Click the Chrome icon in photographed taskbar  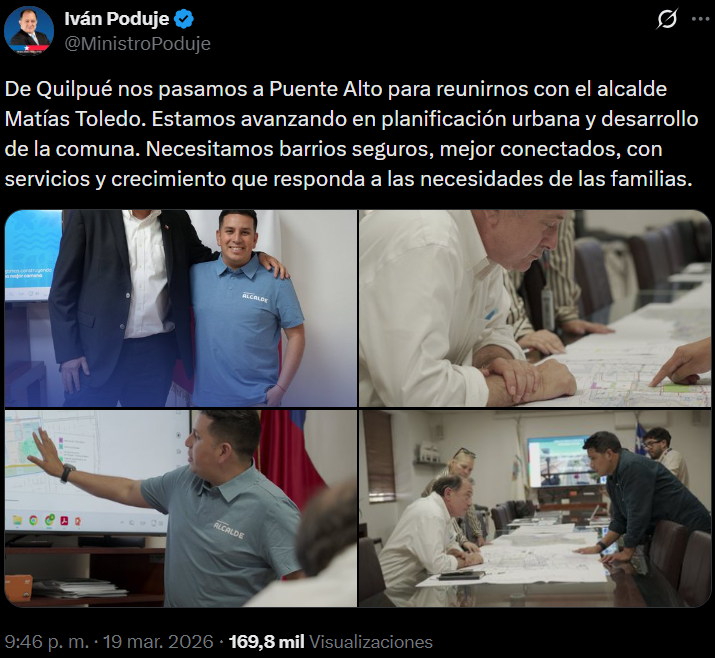[x=33, y=520]
